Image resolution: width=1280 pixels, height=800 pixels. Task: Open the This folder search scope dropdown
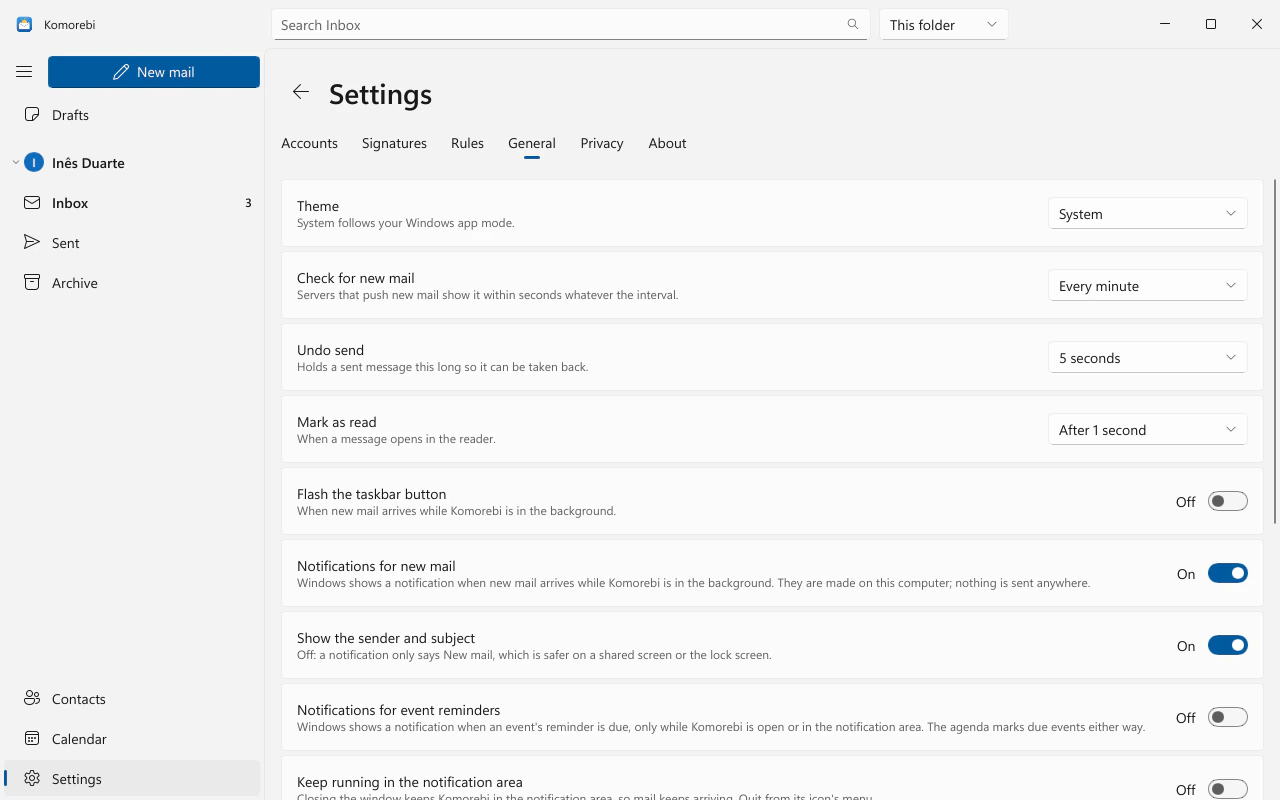tap(943, 24)
